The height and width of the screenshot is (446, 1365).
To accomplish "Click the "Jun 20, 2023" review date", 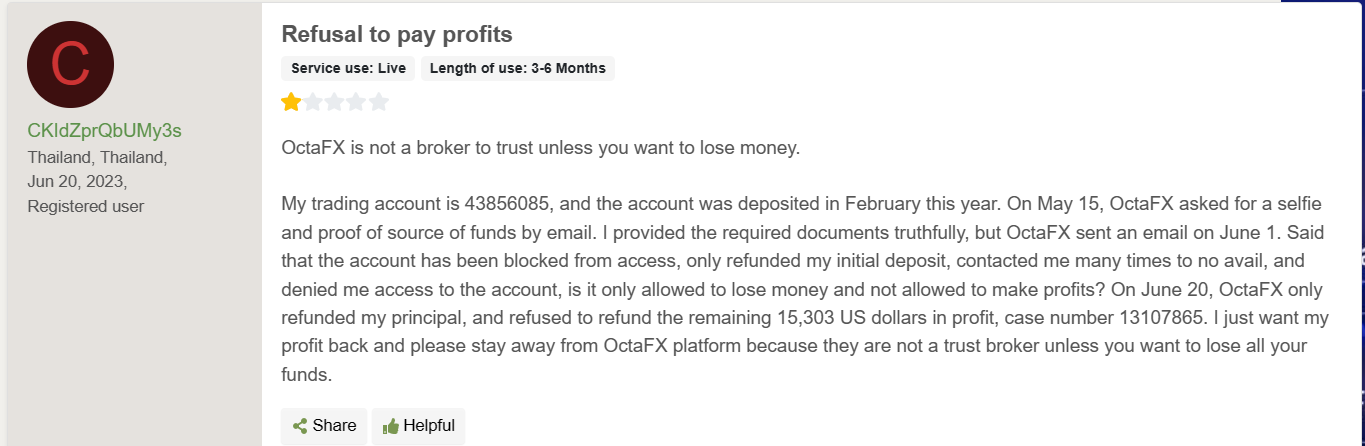I will 77,182.
